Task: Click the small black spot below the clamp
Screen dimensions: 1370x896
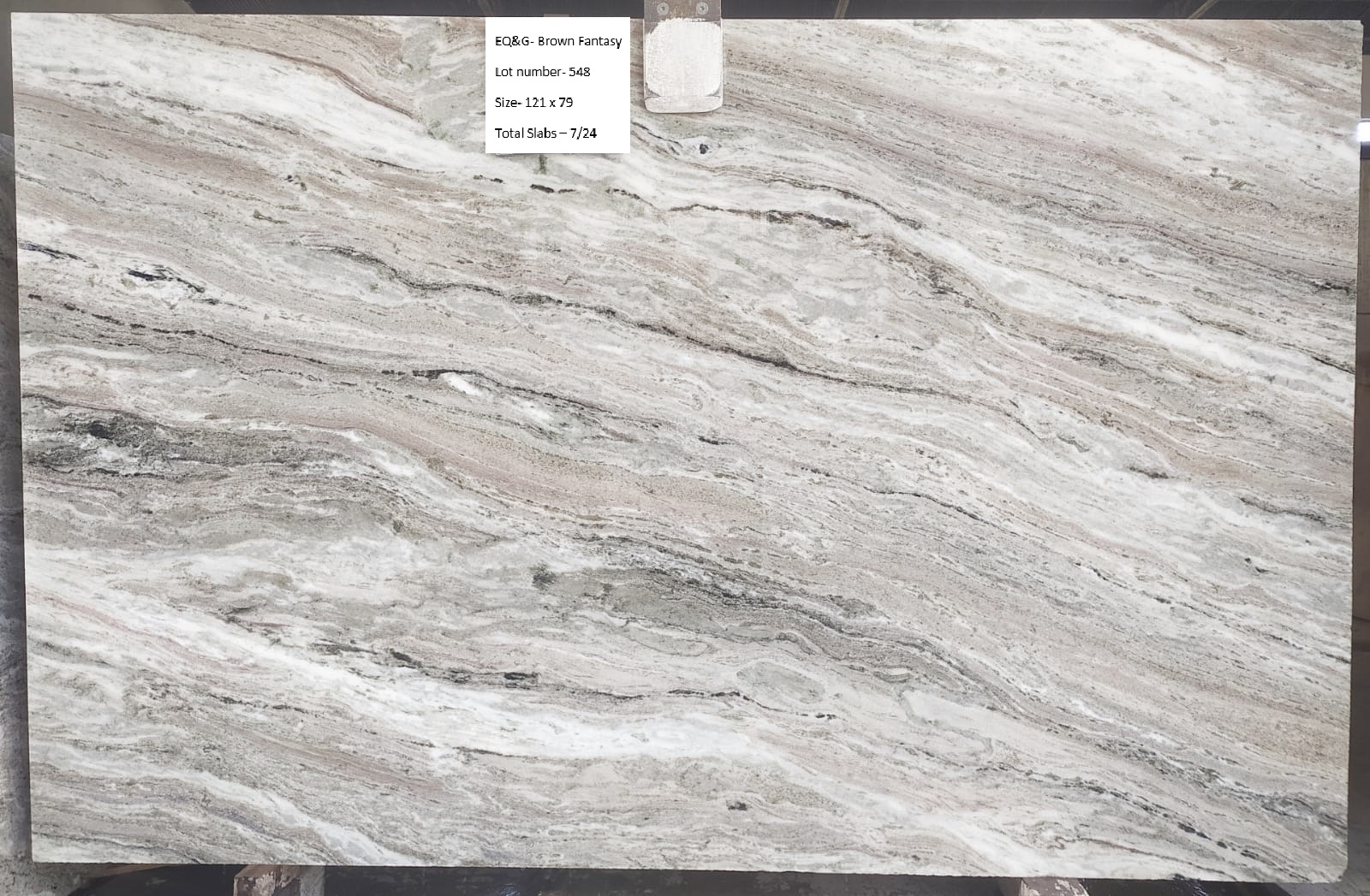Action: pos(704,149)
